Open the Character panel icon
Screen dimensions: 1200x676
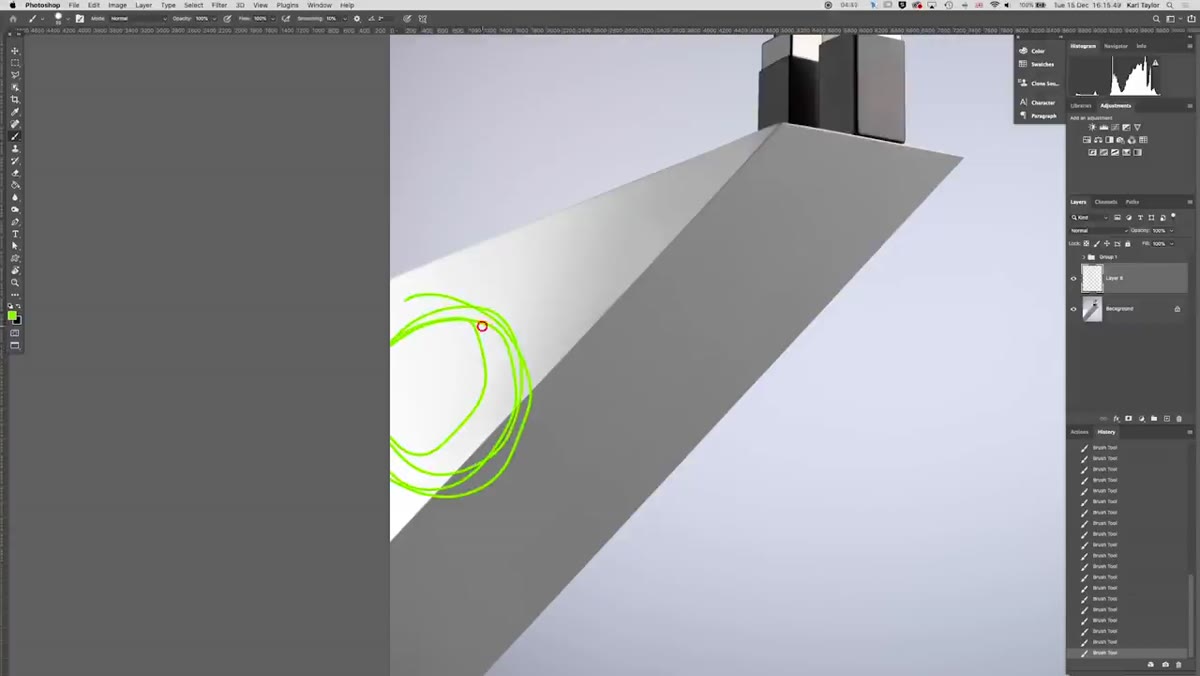(1023, 102)
